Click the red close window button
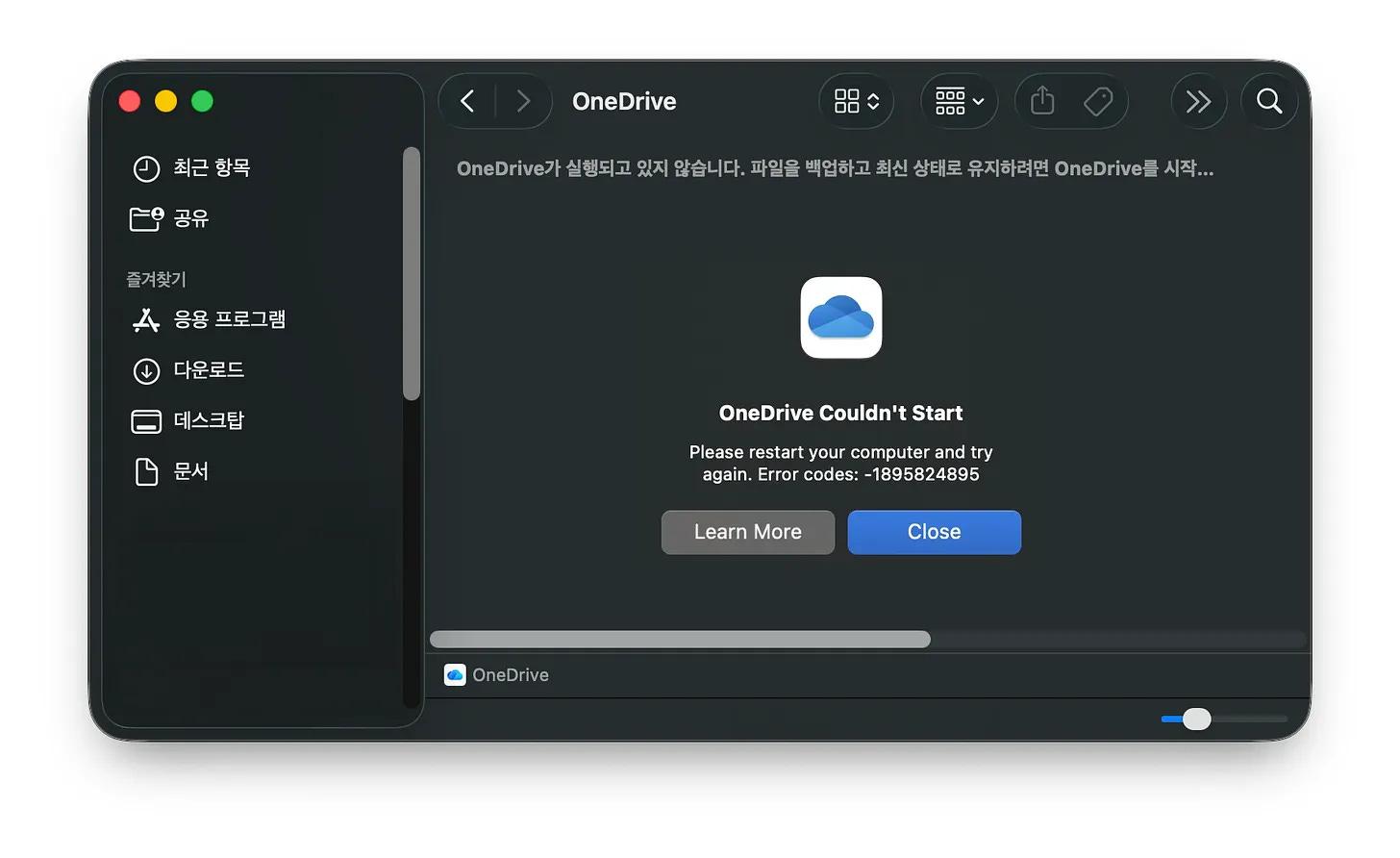The width and height of the screenshot is (1400, 858). point(130,101)
